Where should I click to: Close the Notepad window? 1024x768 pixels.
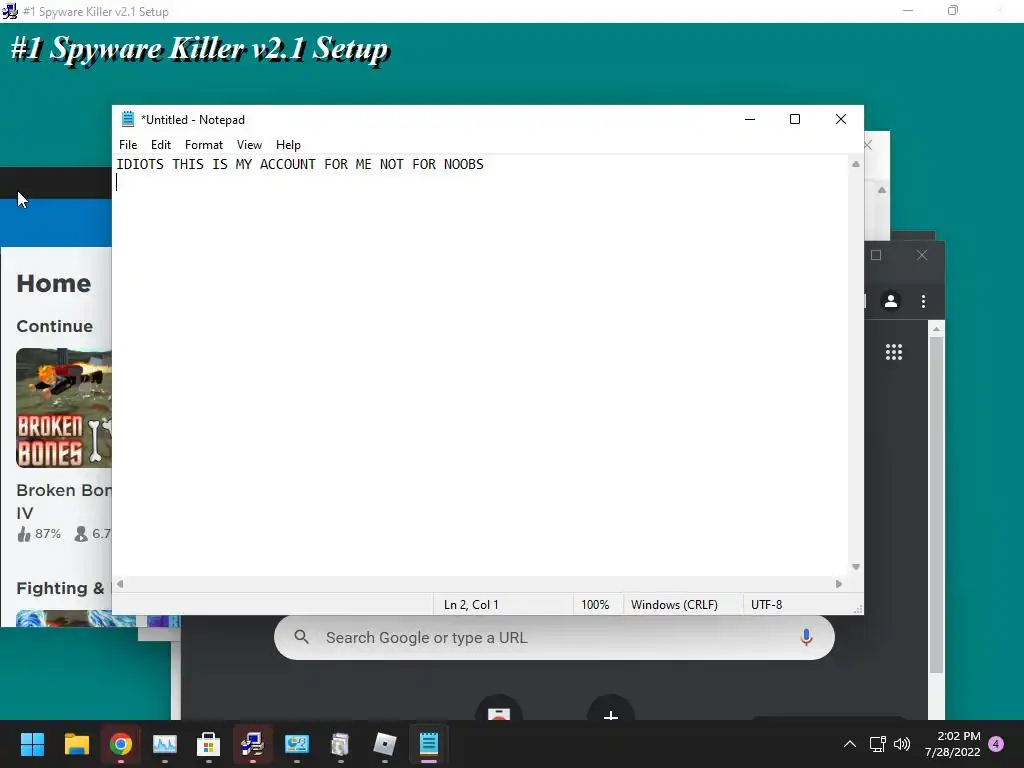[x=840, y=119]
